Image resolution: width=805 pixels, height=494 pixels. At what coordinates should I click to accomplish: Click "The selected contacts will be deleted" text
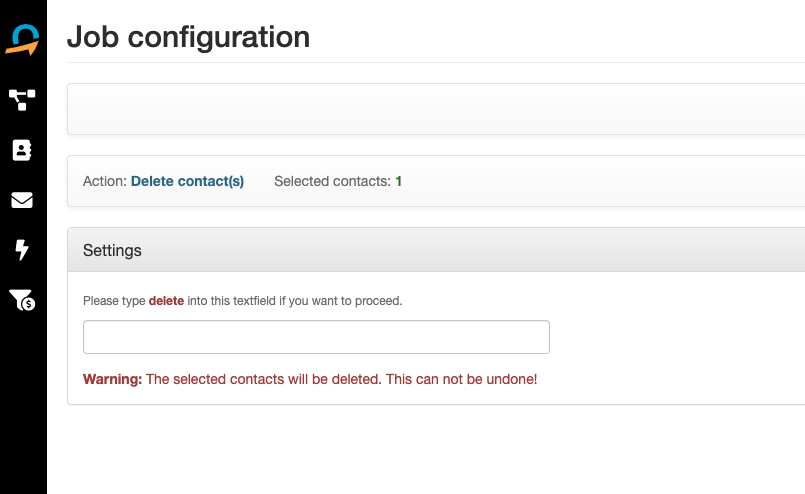coord(264,379)
